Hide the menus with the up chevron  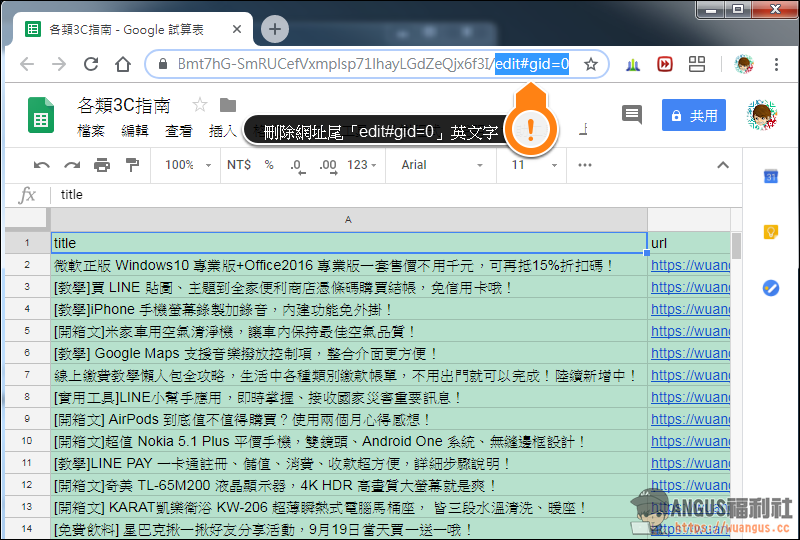[722, 165]
